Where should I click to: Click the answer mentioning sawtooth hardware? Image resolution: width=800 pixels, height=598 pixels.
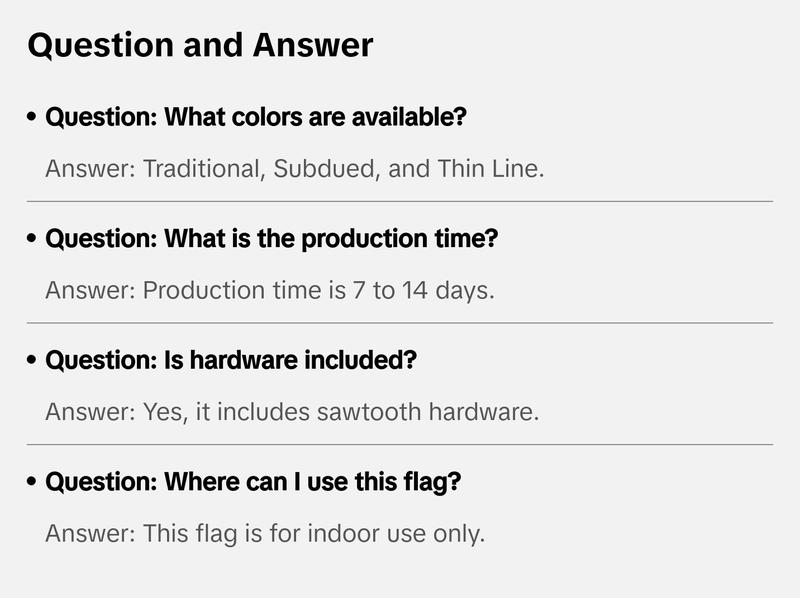pyautogui.click(x=292, y=411)
